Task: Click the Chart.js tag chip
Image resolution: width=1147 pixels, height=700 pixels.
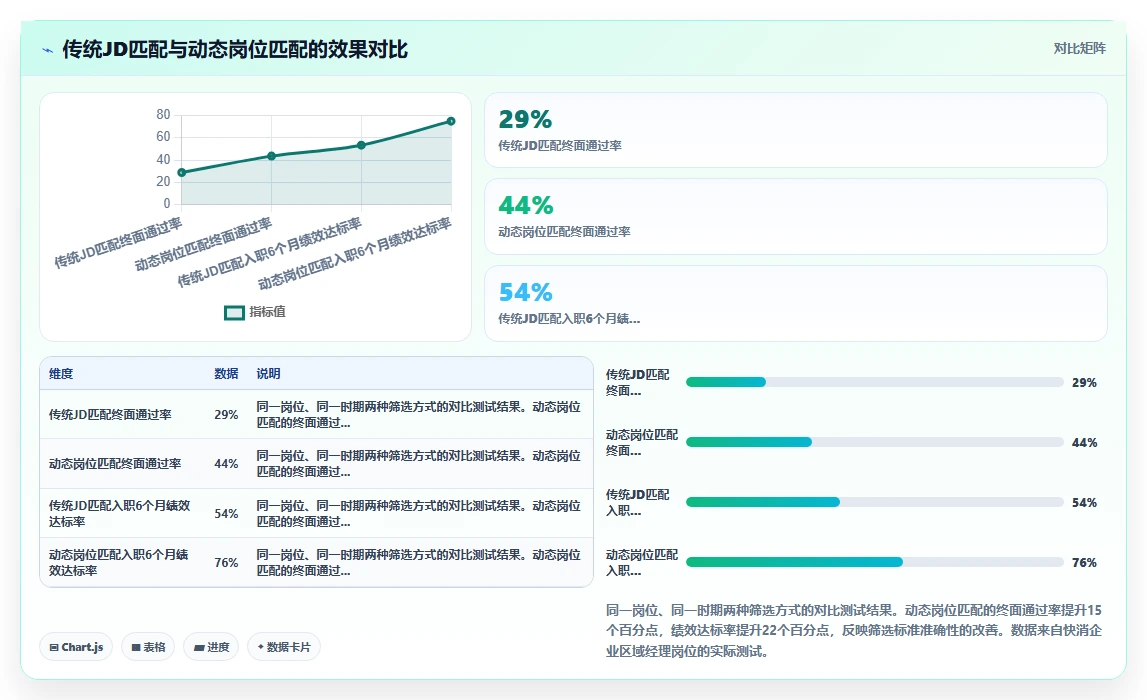Action: [x=76, y=647]
